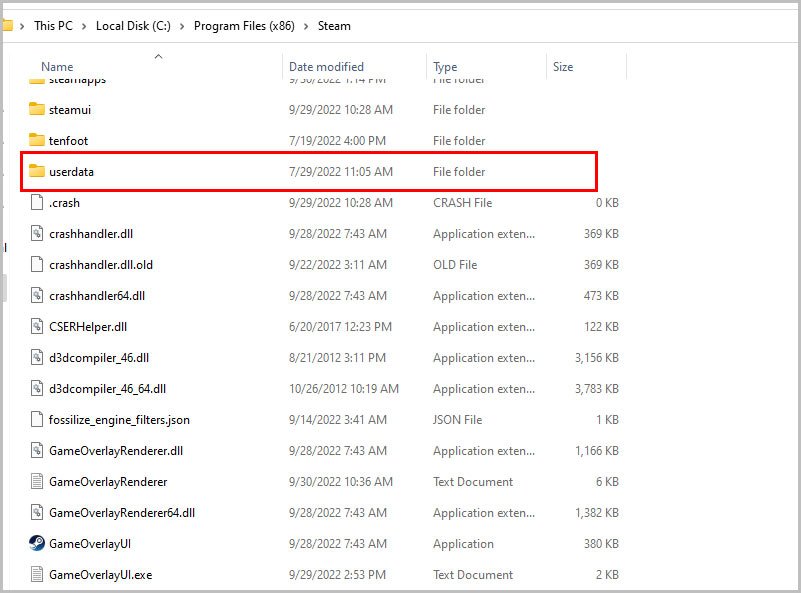Image resolution: width=801 pixels, height=593 pixels.
Task: Sort files by the Type column
Action: coord(445,67)
